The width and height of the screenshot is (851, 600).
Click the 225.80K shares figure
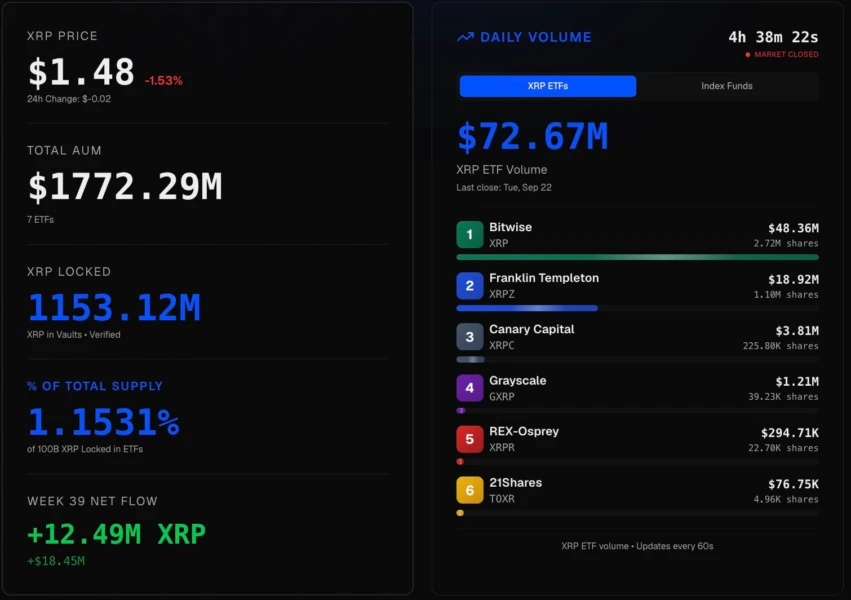pos(780,346)
